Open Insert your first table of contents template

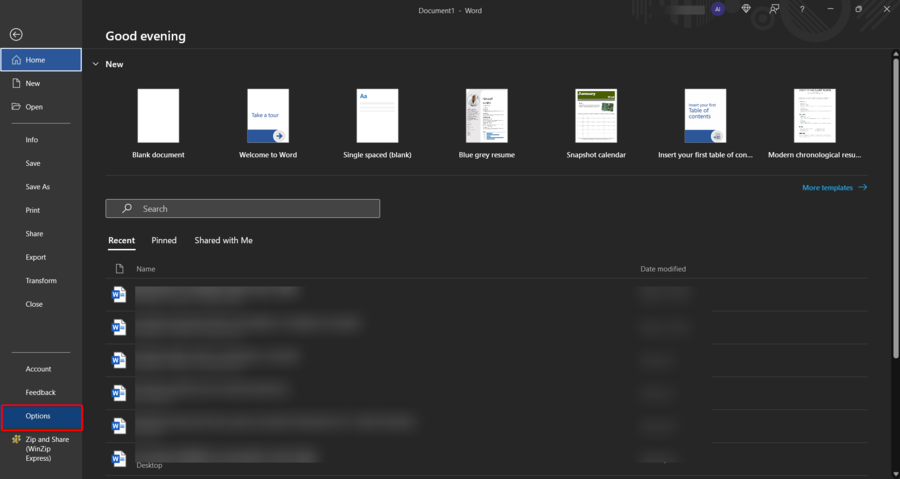coord(705,123)
